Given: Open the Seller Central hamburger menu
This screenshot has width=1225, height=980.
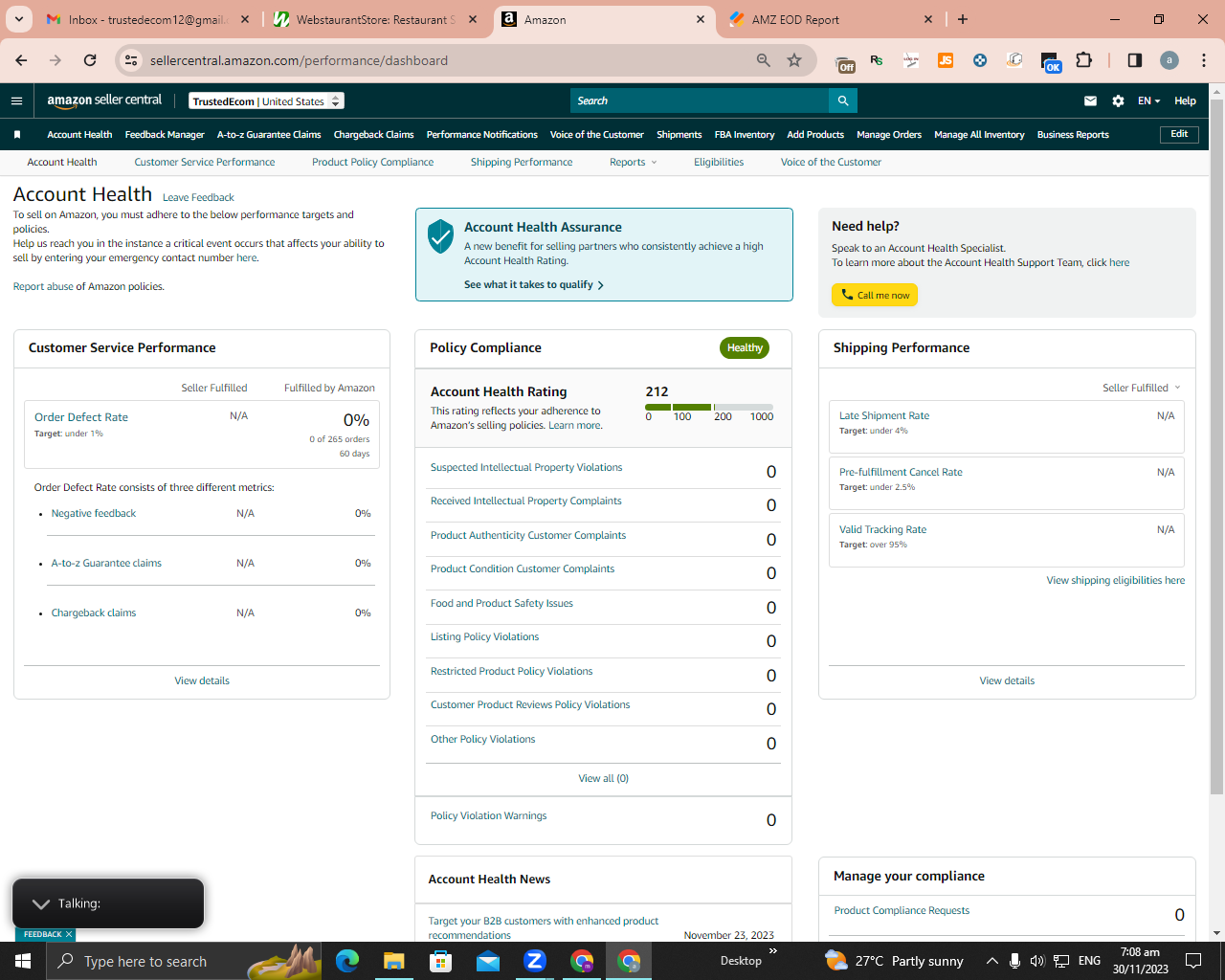Looking at the screenshot, I should [16, 100].
